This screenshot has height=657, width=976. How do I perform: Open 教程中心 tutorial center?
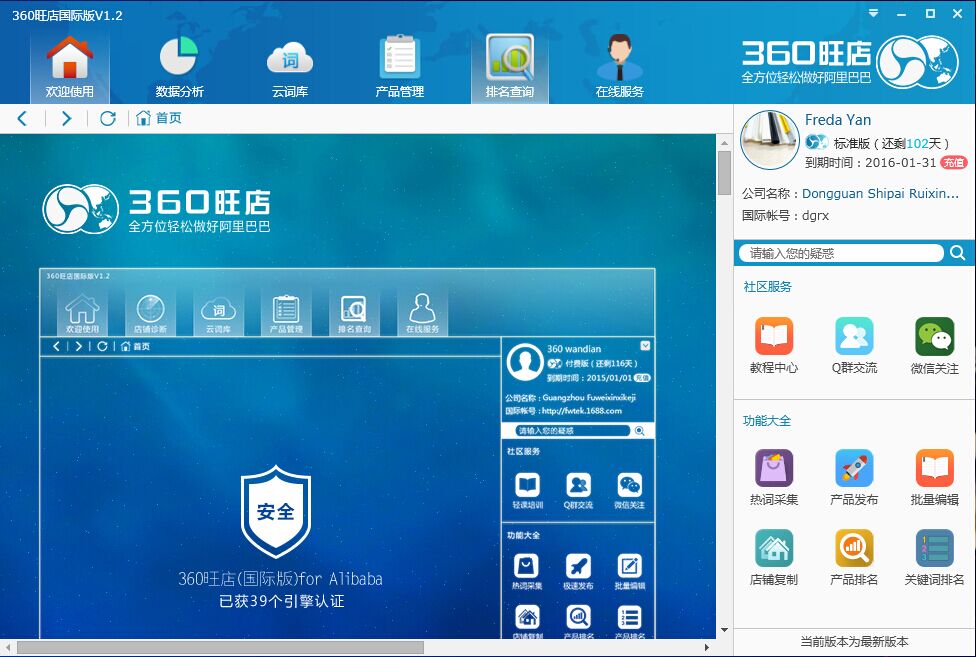coord(774,345)
